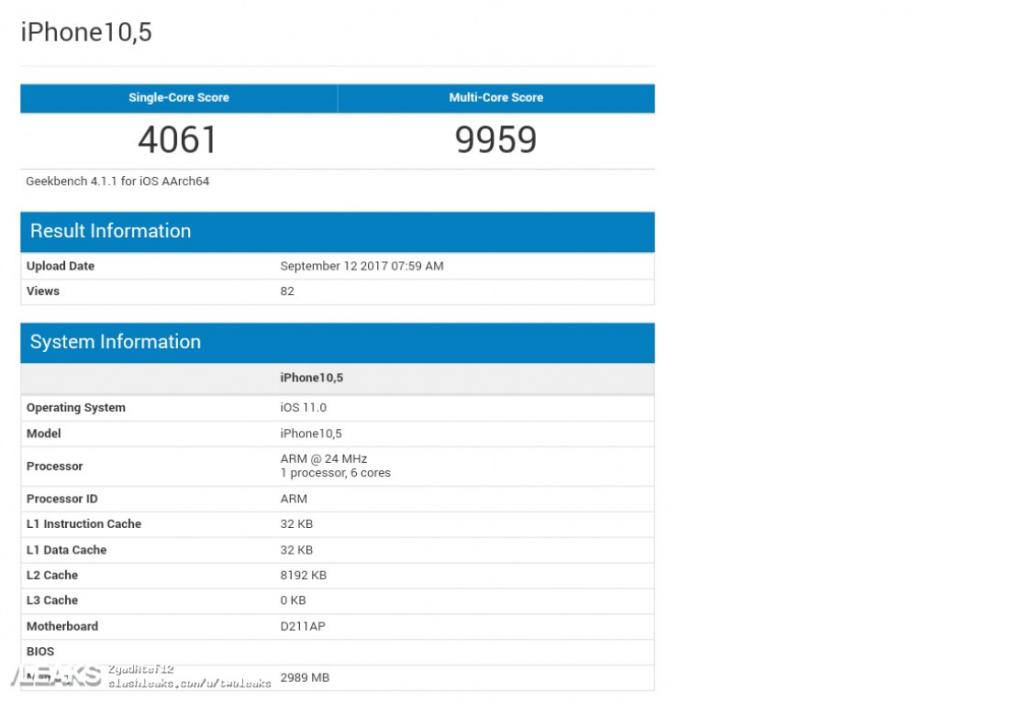Select the ARM value in Processor ID row
1024x704 pixels.
[294, 499]
